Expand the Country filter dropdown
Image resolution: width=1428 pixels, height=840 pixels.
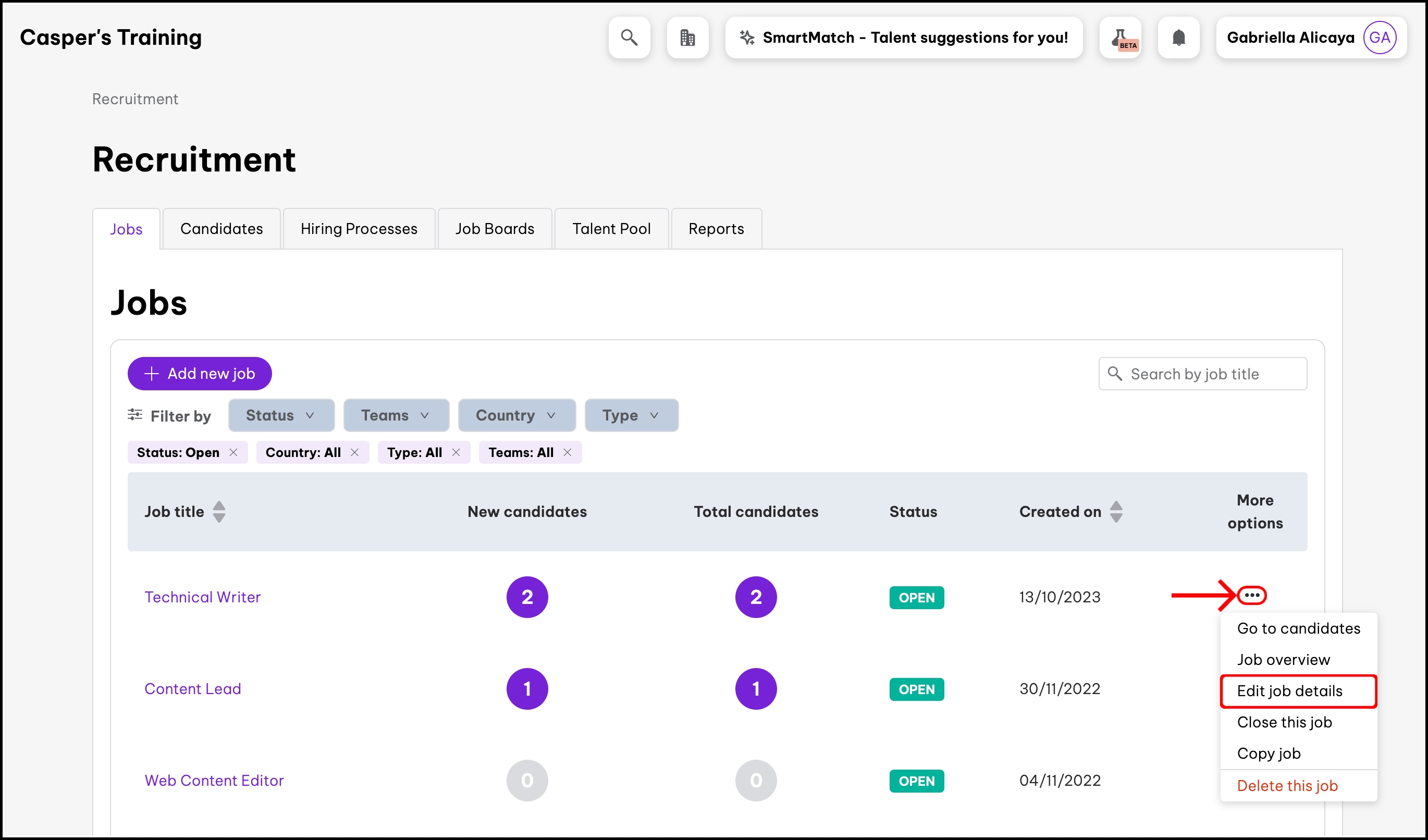pos(516,415)
